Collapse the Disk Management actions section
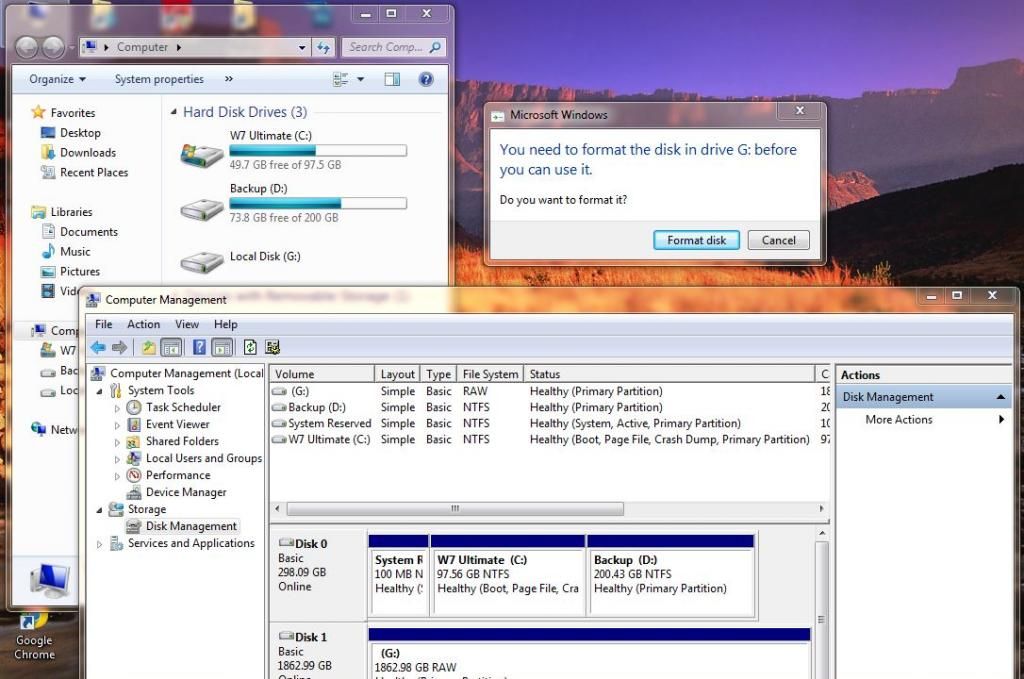 1000,397
